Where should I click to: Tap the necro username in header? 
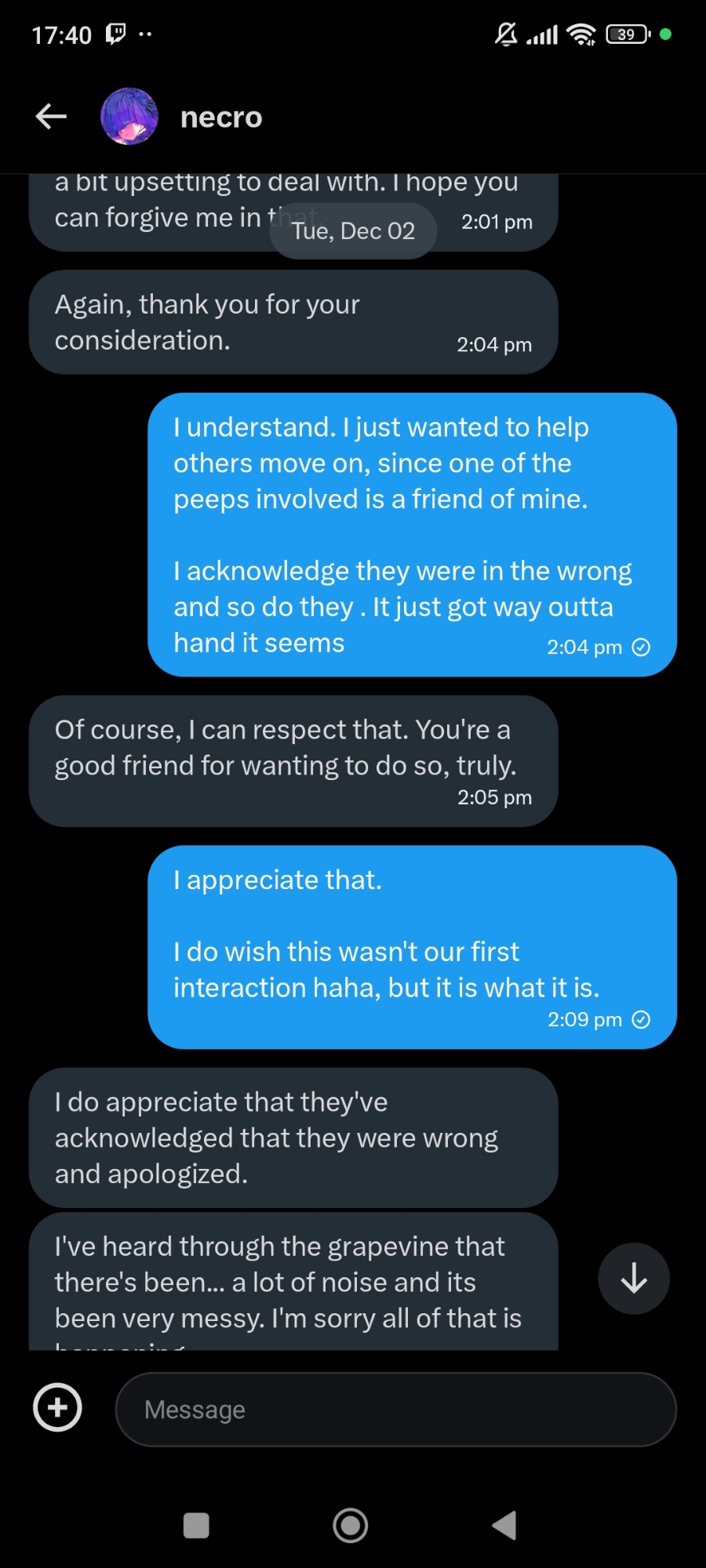click(221, 118)
